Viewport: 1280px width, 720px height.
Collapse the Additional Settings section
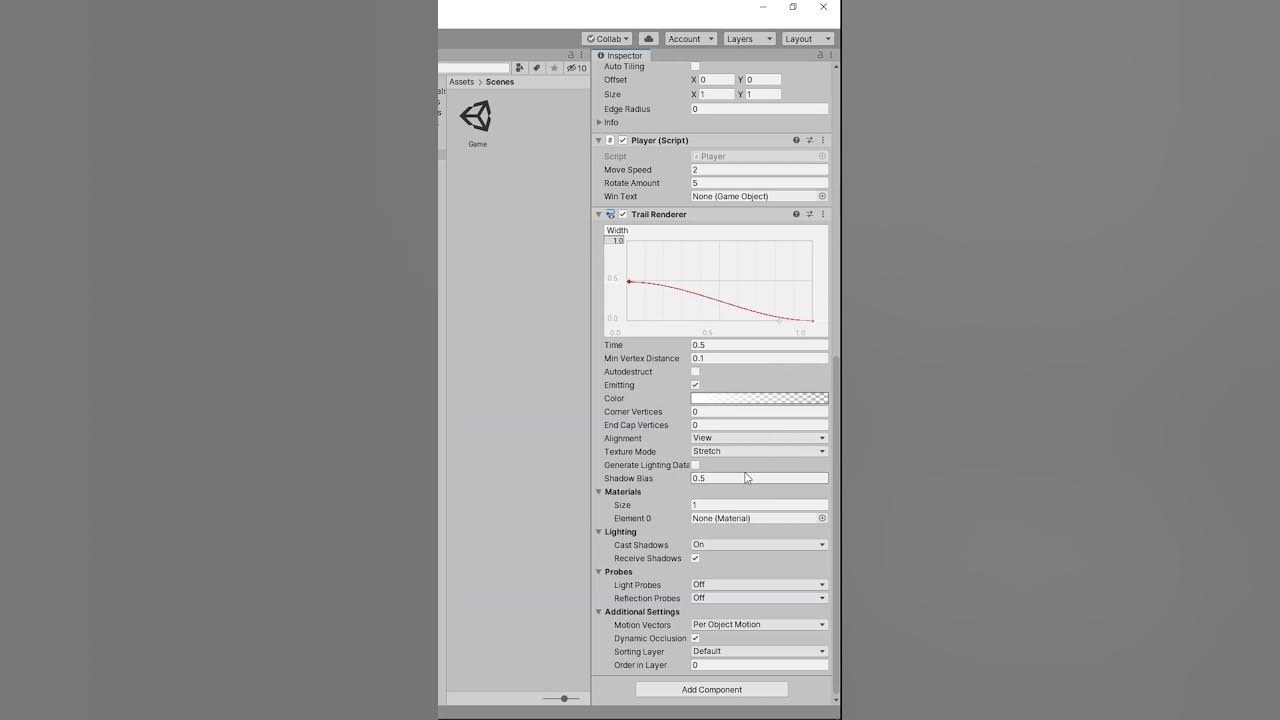click(599, 612)
